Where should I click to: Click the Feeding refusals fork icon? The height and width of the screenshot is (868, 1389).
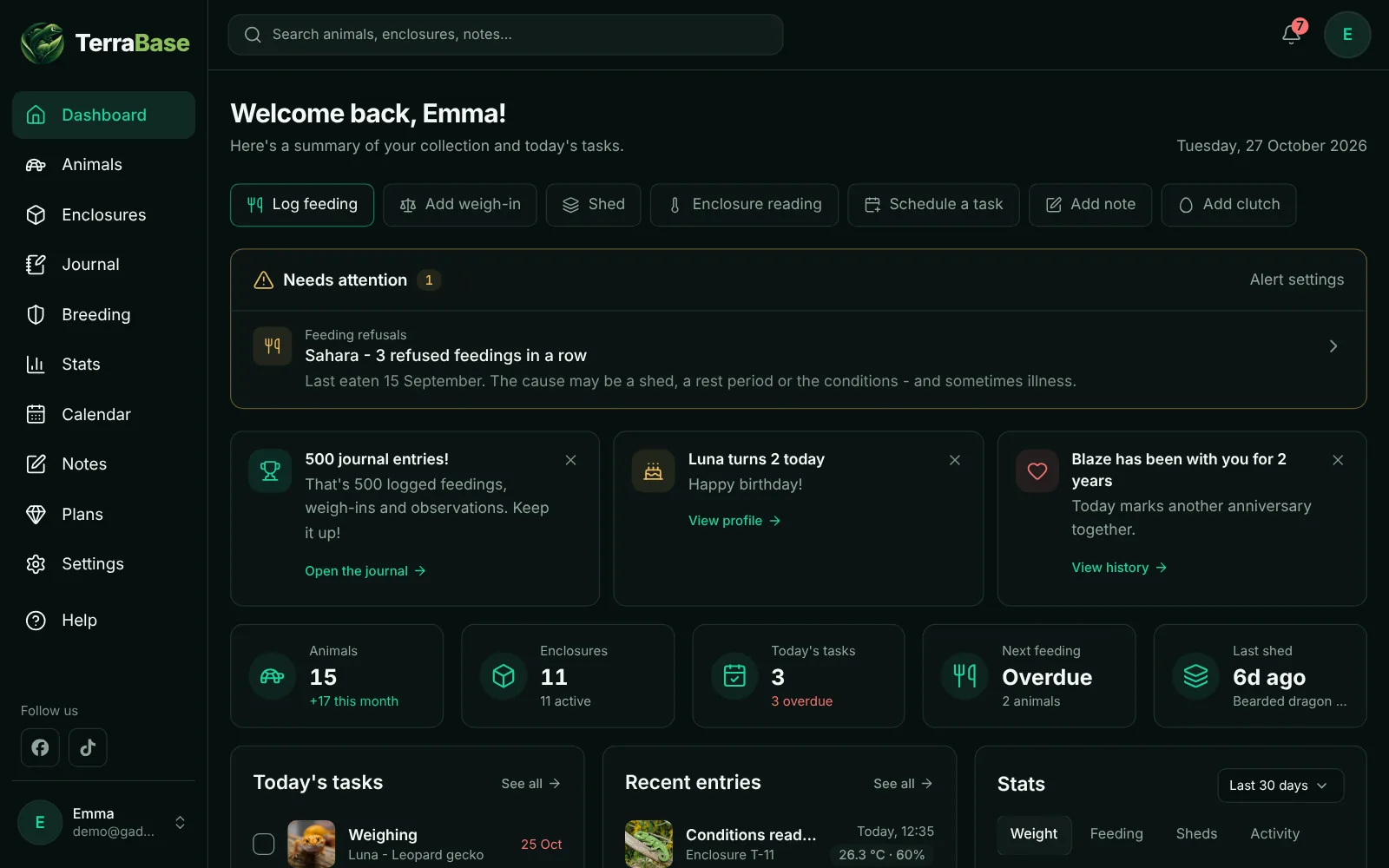click(x=273, y=346)
